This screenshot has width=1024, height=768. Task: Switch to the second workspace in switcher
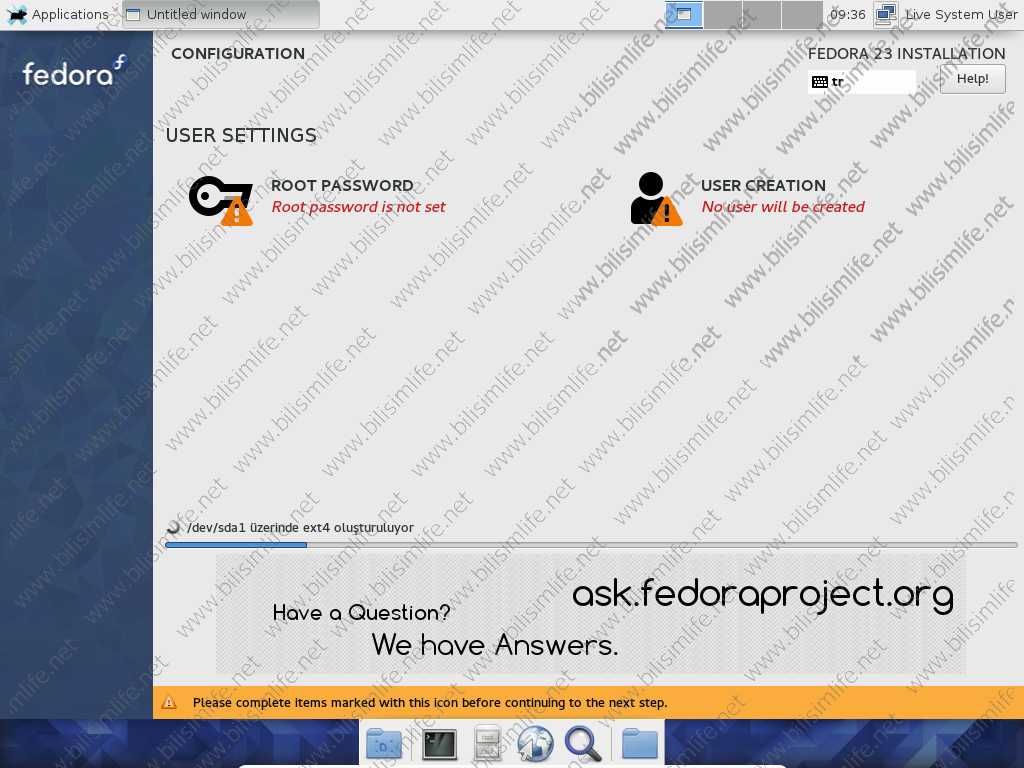coord(723,14)
